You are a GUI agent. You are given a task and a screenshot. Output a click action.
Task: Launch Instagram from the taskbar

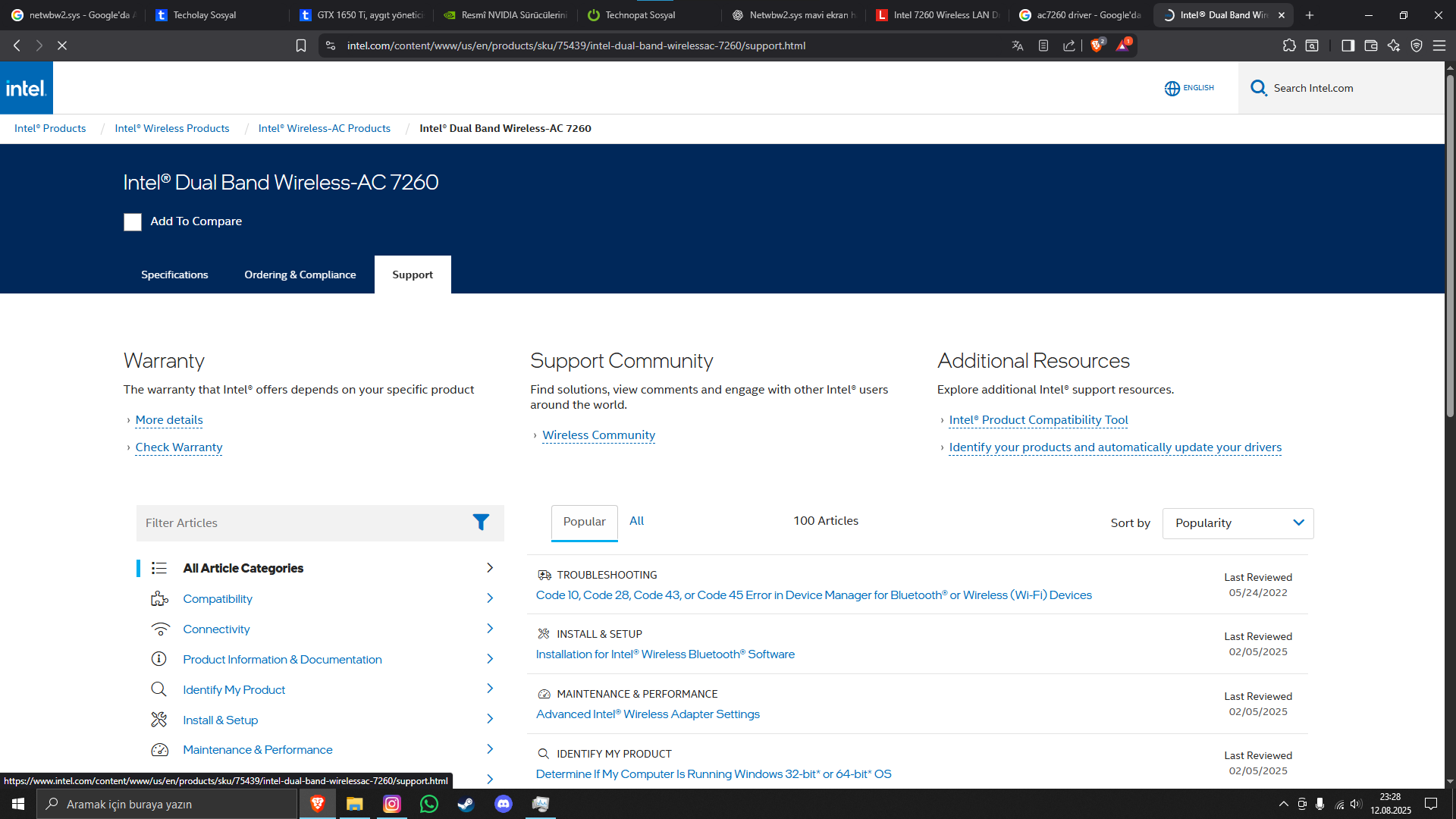(x=392, y=804)
